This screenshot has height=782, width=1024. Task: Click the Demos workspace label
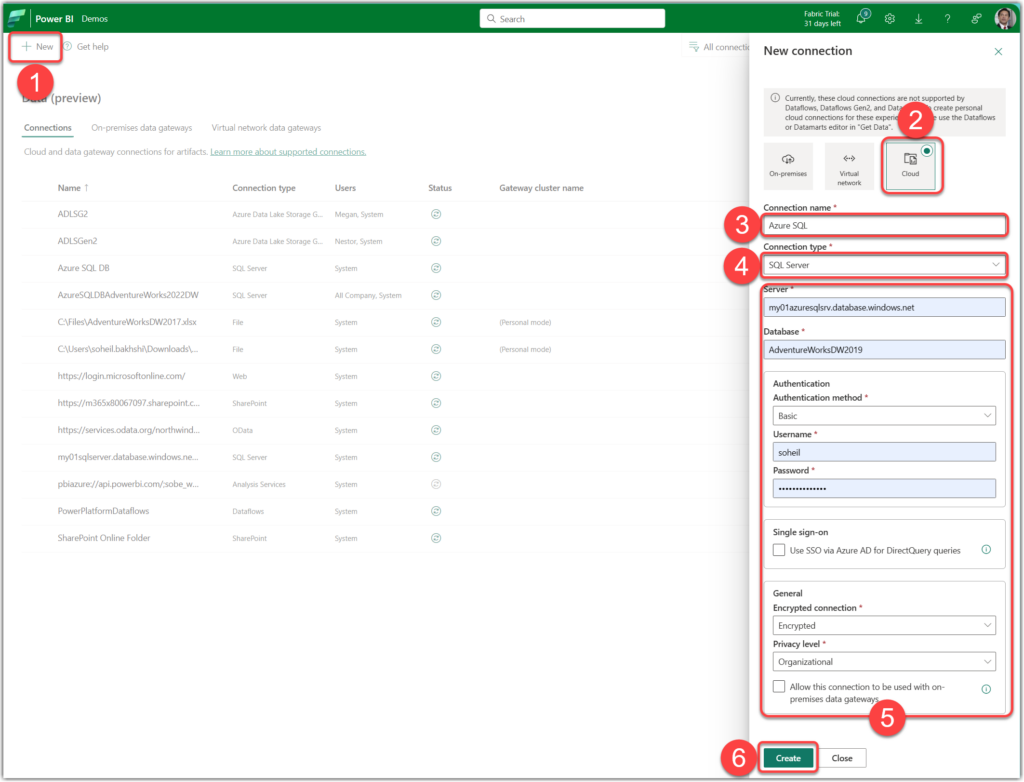click(x=95, y=19)
